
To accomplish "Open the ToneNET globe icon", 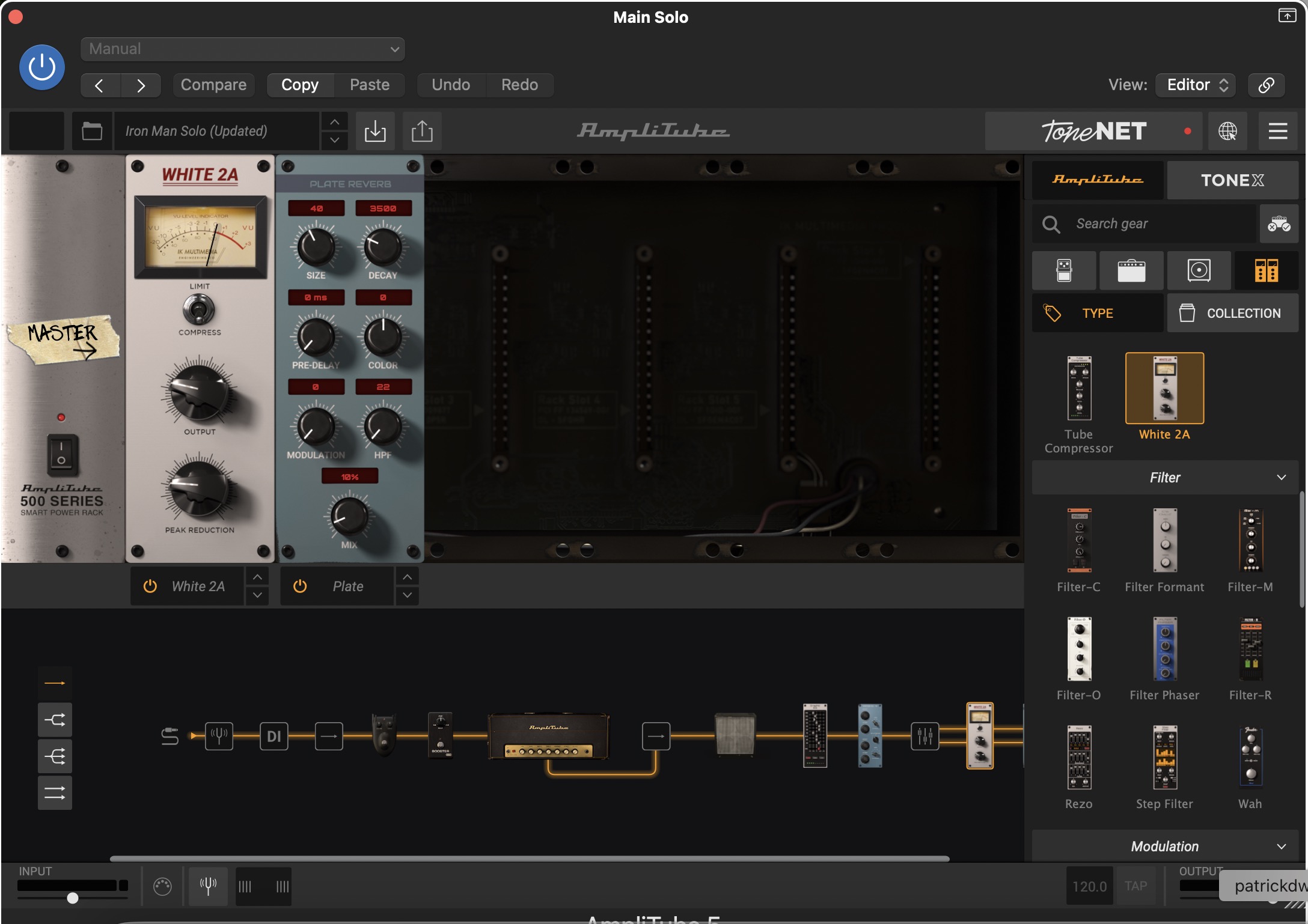I will point(1227,131).
